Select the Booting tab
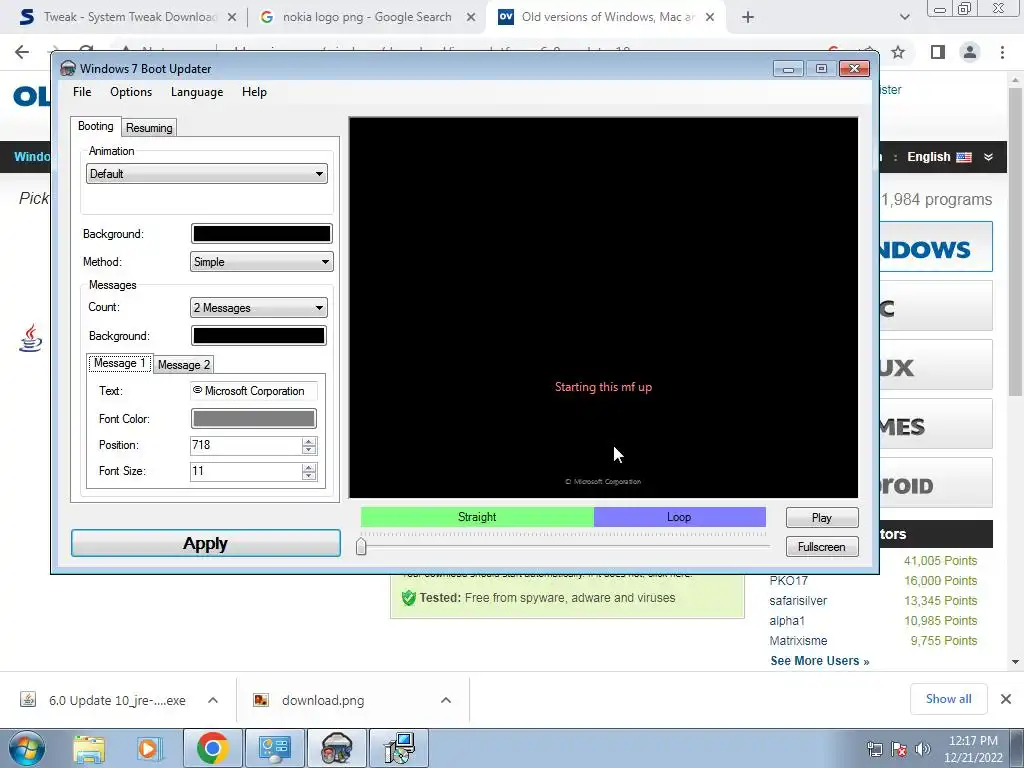The image size is (1024, 768). 95,127
